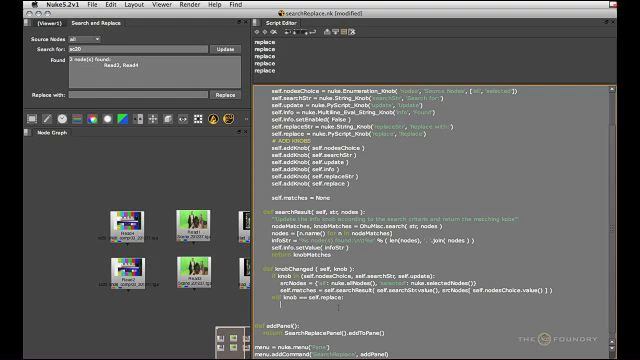Run the current script with return-arrow icon

[x=312, y=32]
